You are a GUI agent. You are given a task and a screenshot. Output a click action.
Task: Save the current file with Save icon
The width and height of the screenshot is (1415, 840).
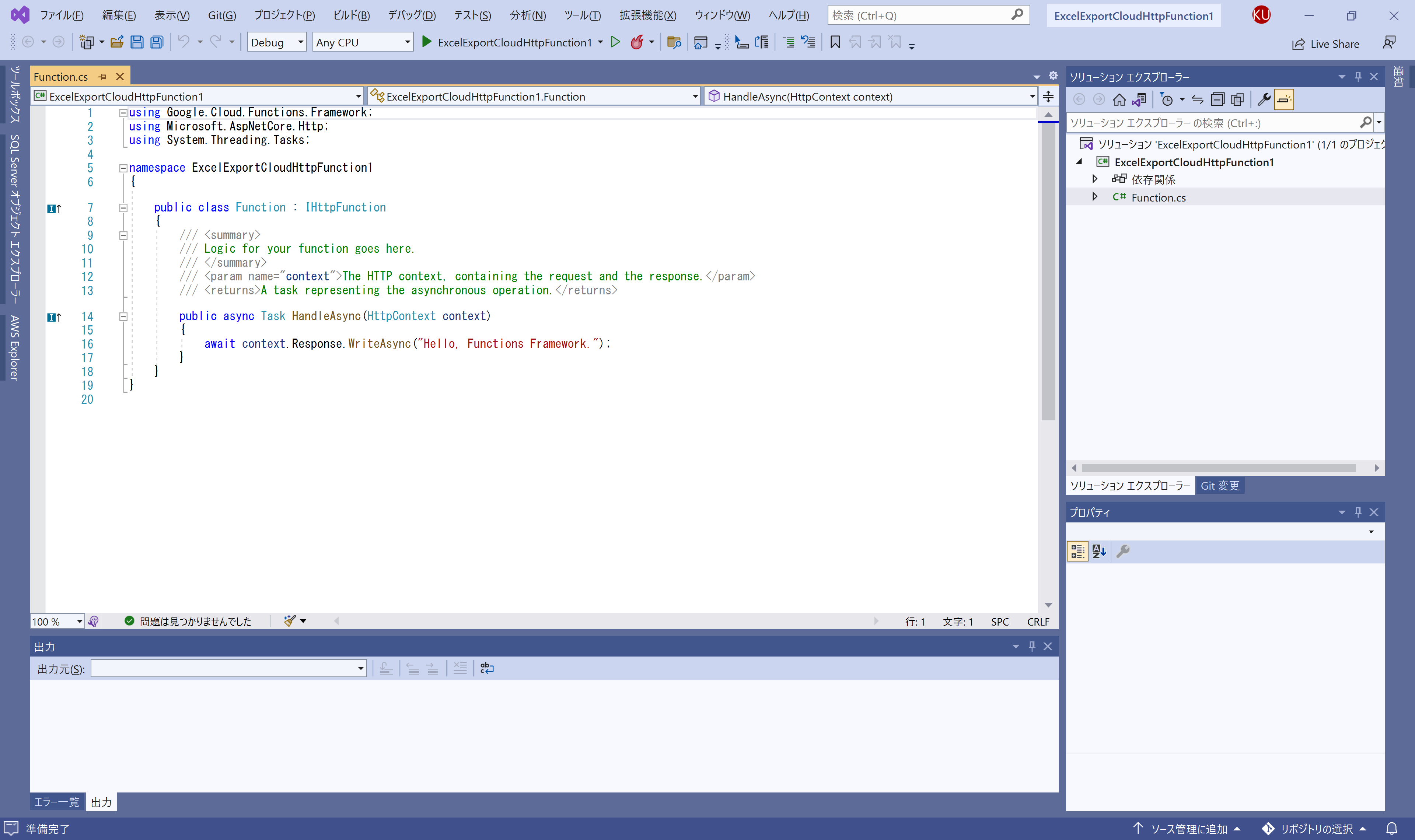pyautogui.click(x=137, y=42)
